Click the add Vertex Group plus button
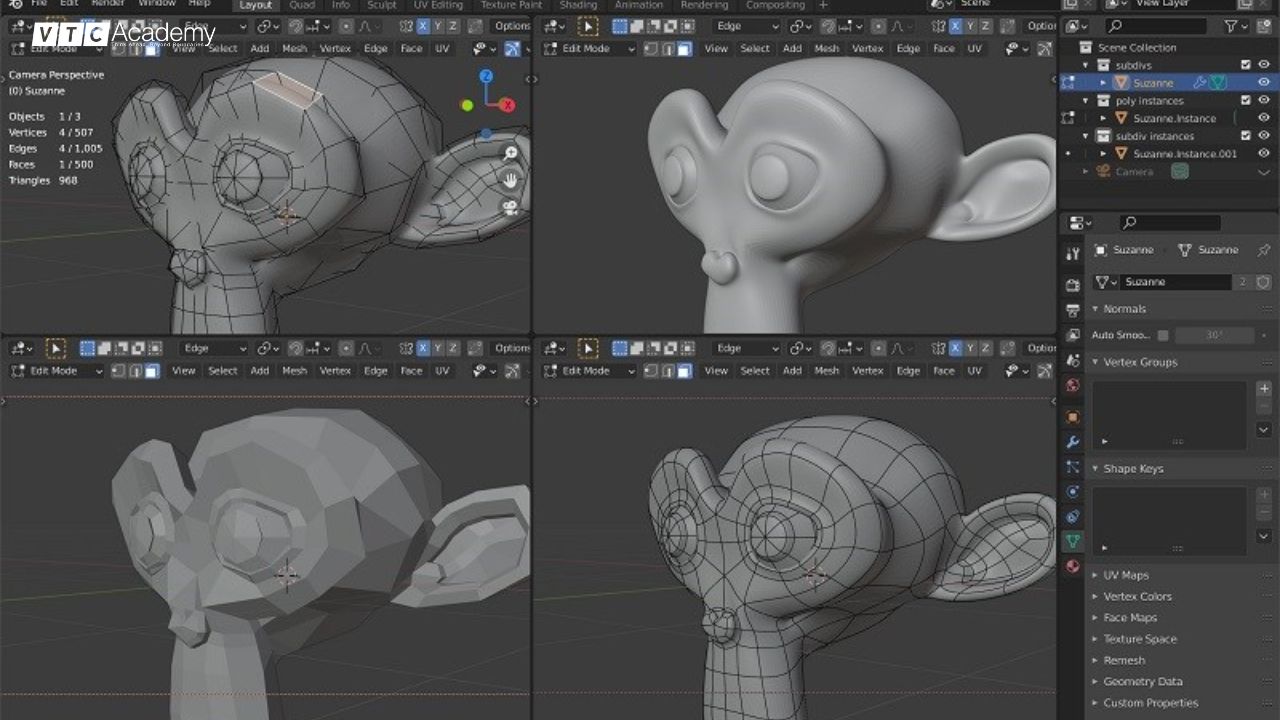This screenshot has width=1280, height=720. pyautogui.click(x=1264, y=388)
